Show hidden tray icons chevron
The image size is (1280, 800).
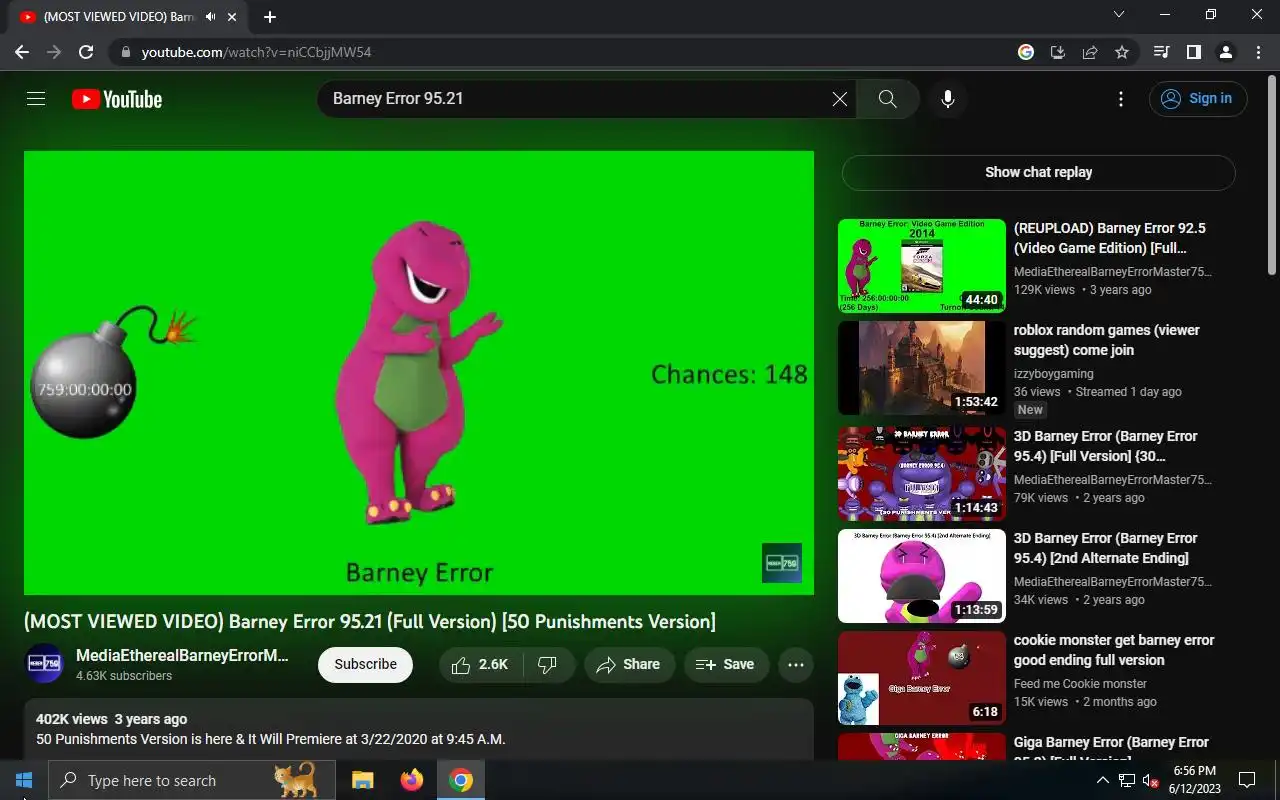tap(1102, 780)
